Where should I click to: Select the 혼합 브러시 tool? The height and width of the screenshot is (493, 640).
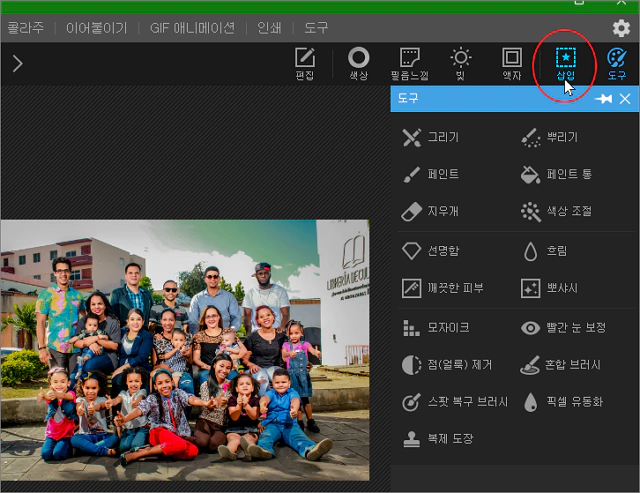pos(560,364)
